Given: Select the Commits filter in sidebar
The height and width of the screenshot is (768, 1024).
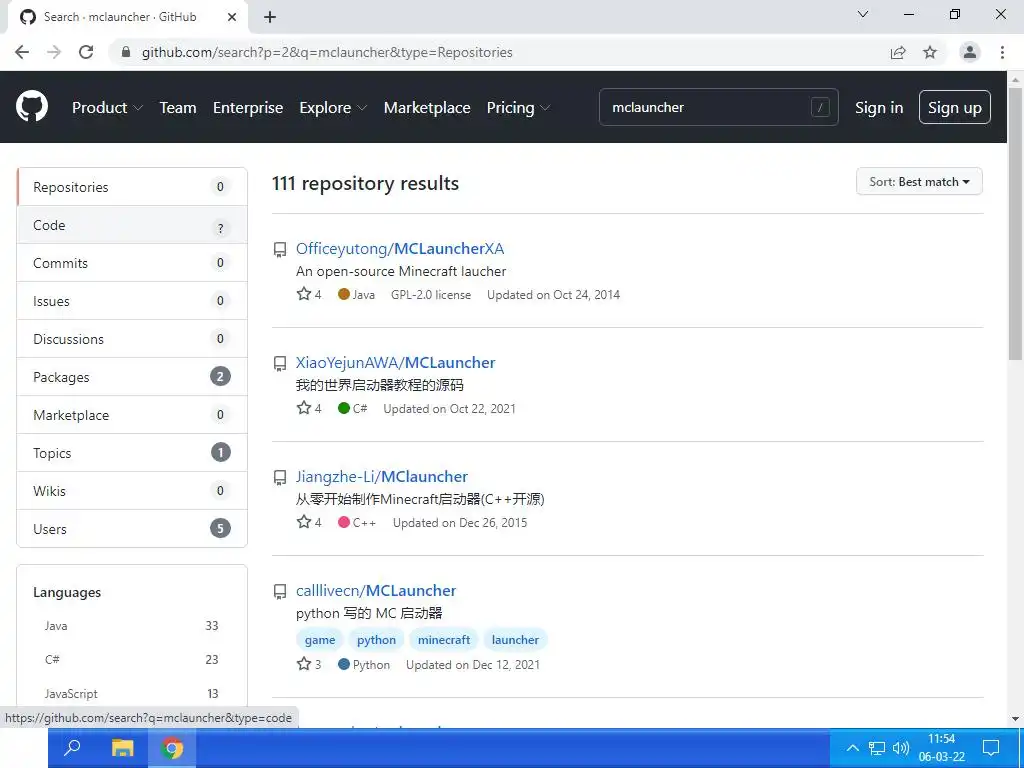Looking at the screenshot, I should pos(132,263).
